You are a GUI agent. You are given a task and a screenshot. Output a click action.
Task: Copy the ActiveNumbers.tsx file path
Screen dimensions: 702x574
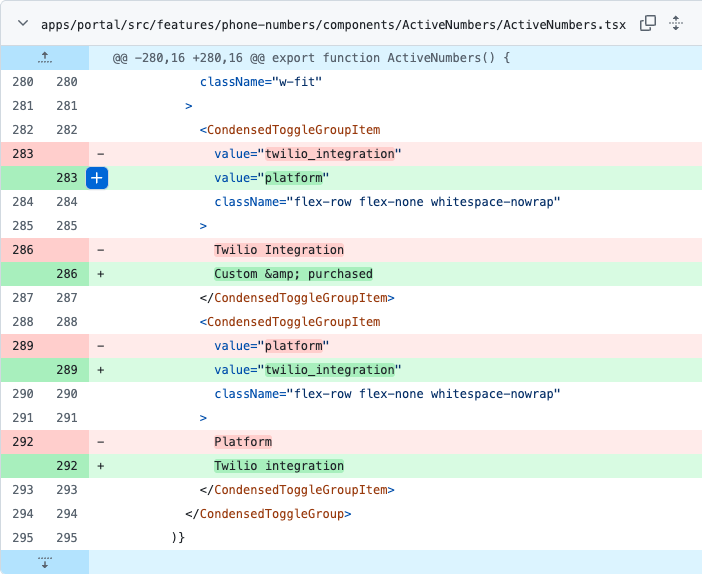coord(648,23)
